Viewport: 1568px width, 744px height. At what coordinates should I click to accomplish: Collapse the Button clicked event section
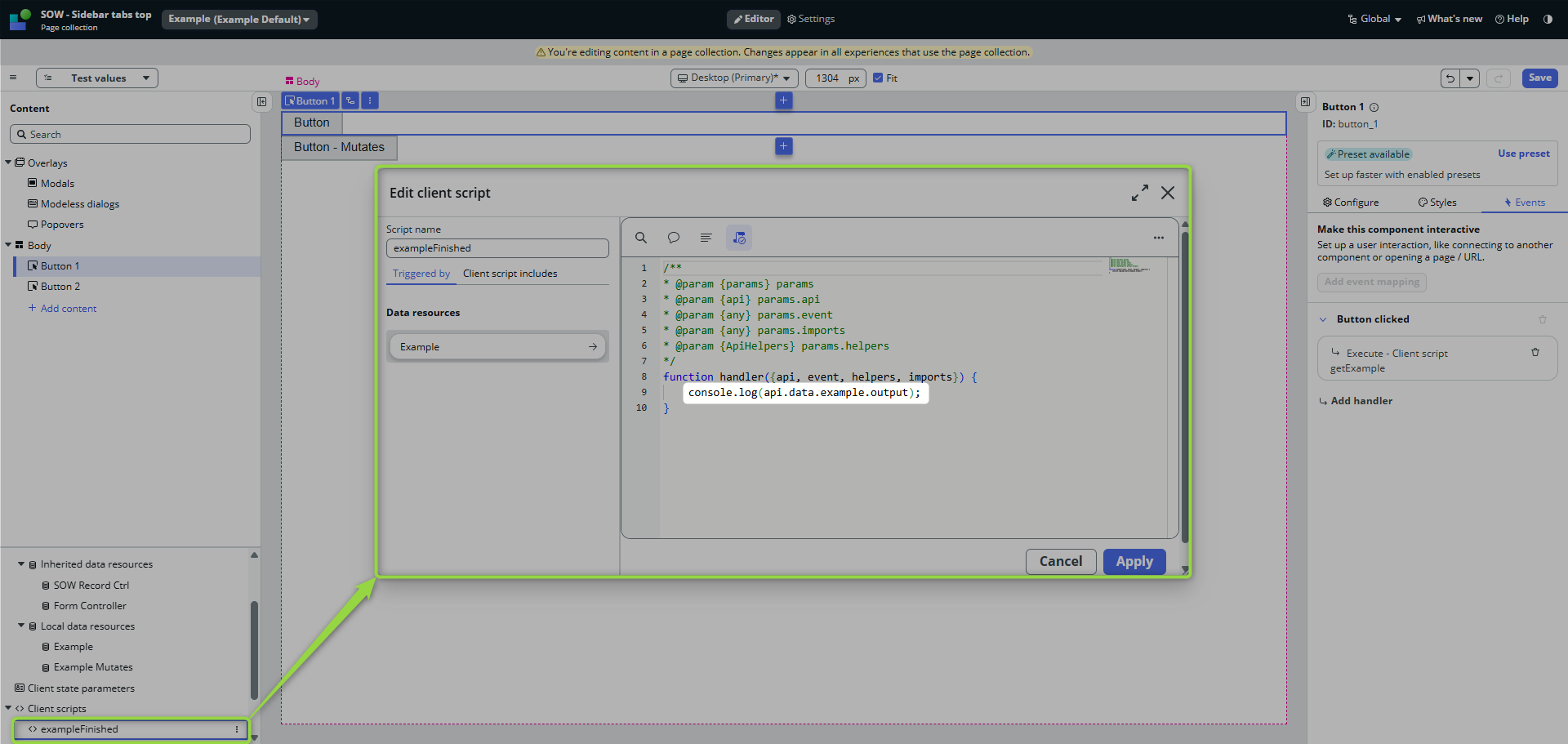pos(1323,319)
